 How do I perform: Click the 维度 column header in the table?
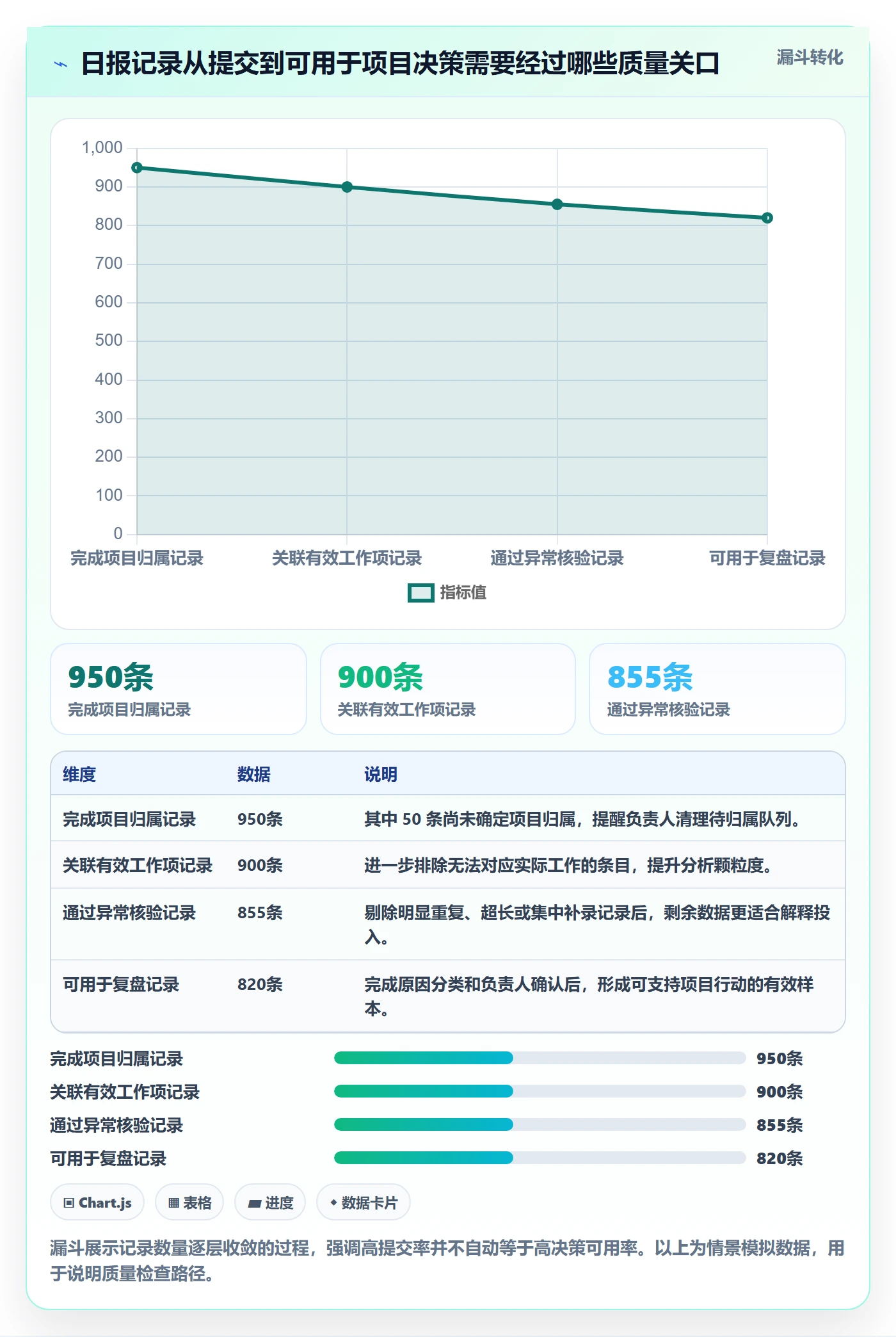click(x=79, y=774)
